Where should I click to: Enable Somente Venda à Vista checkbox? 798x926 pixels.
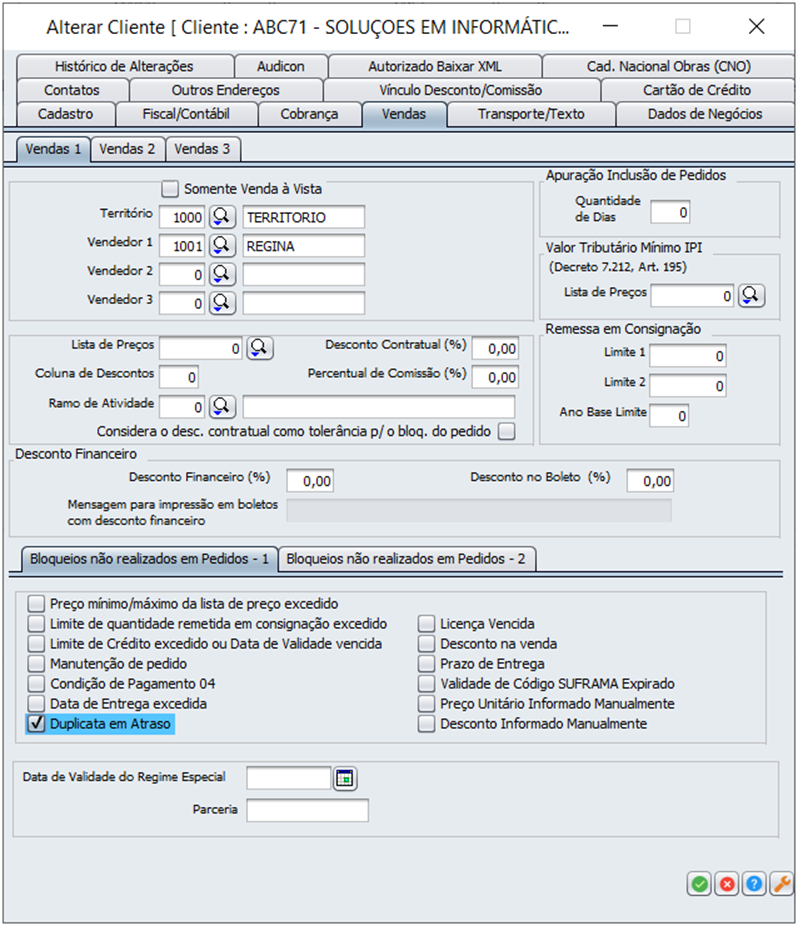169,188
